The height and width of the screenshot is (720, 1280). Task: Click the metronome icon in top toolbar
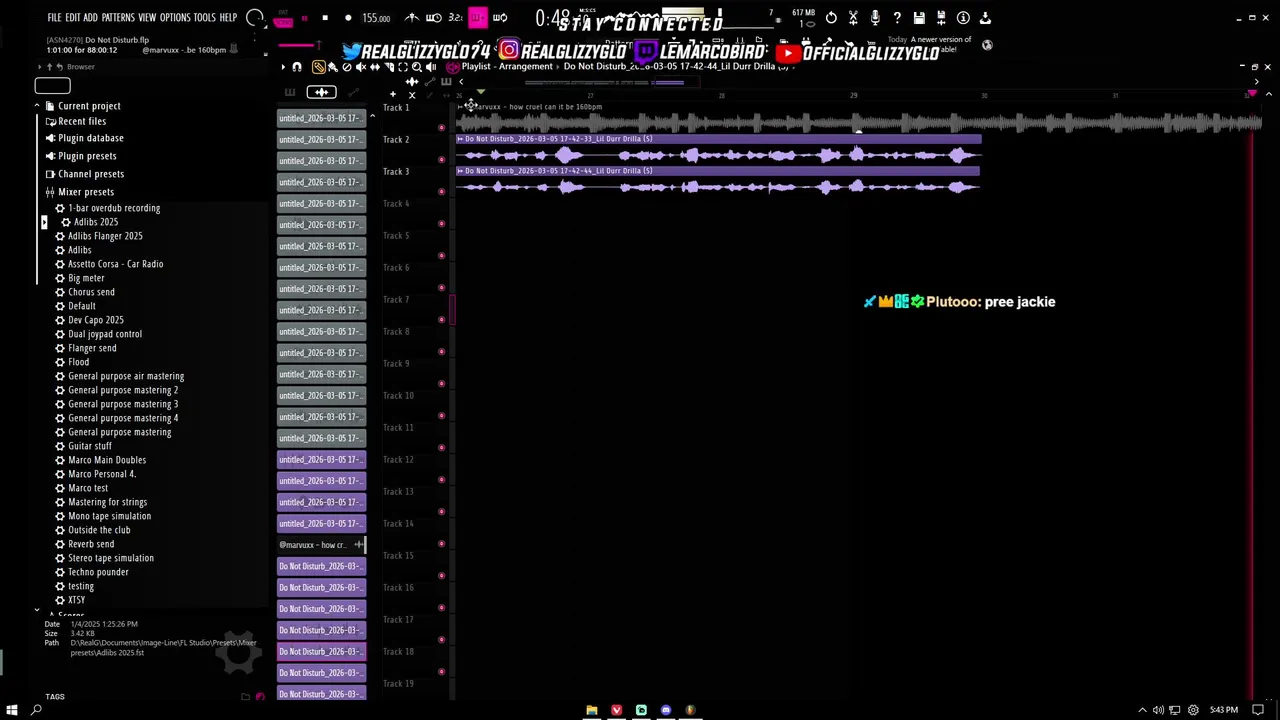point(412,18)
